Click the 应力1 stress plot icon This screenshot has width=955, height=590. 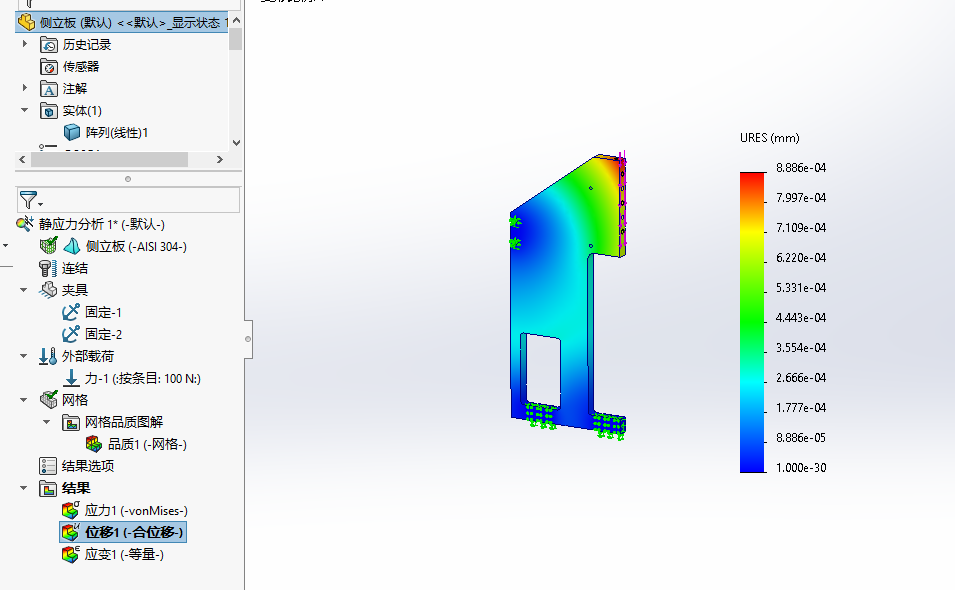coord(71,510)
